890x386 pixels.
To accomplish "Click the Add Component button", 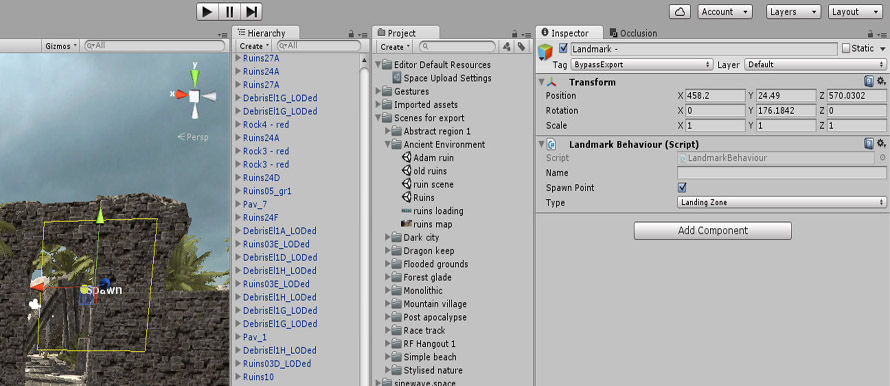I will [x=712, y=230].
